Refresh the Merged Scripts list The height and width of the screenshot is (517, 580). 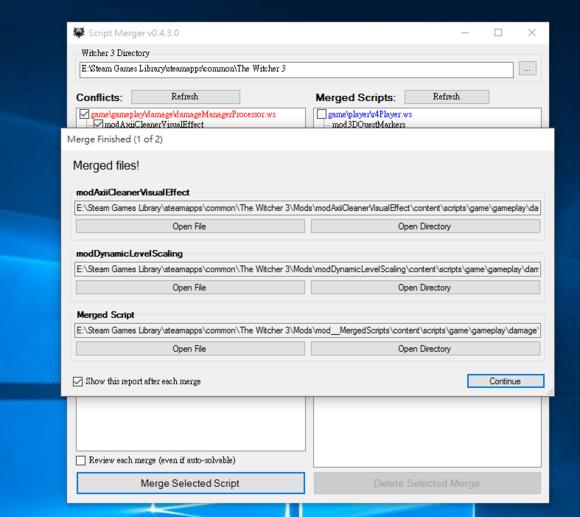point(446,97)
